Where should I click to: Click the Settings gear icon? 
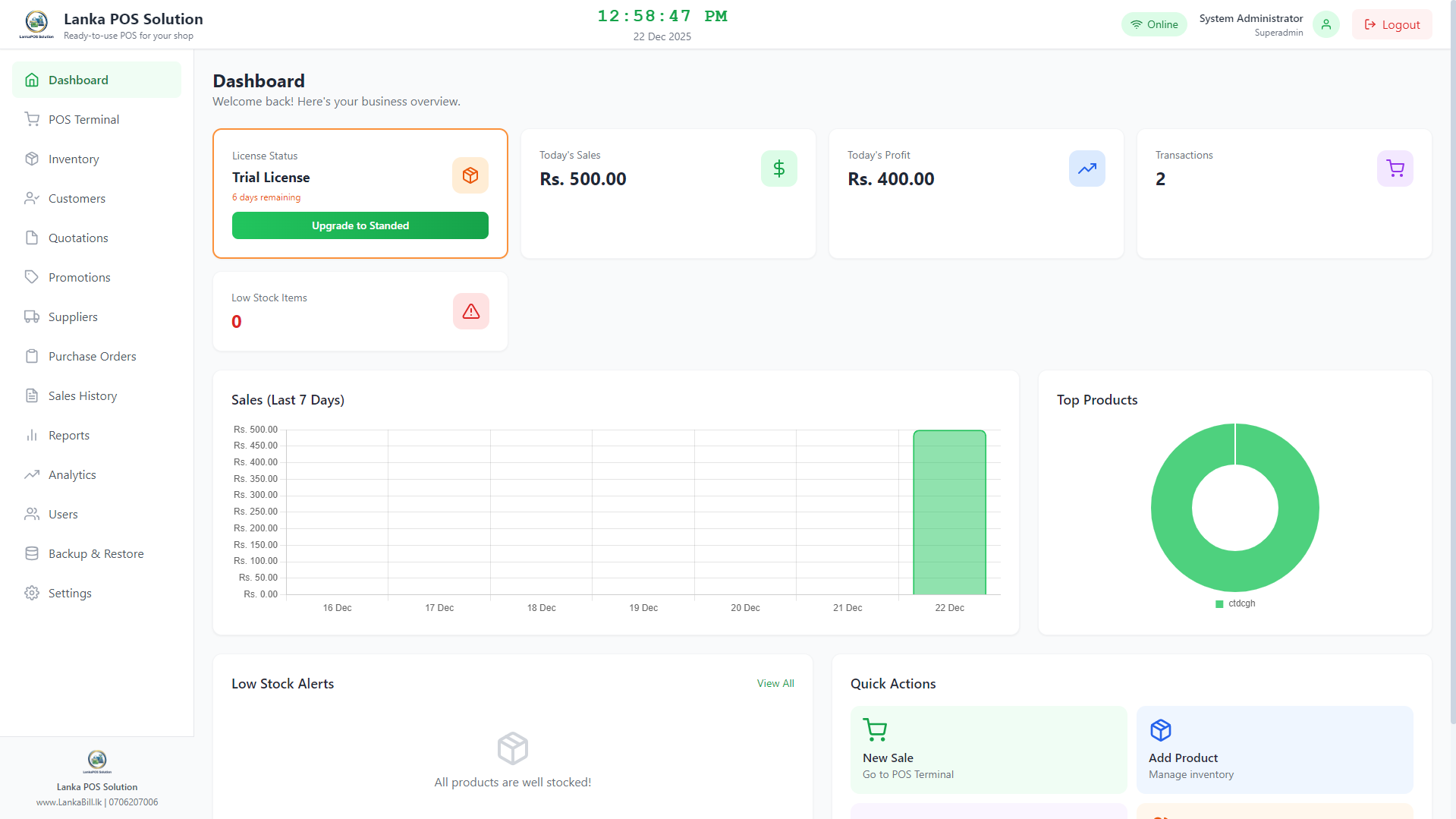pos(31,593)
